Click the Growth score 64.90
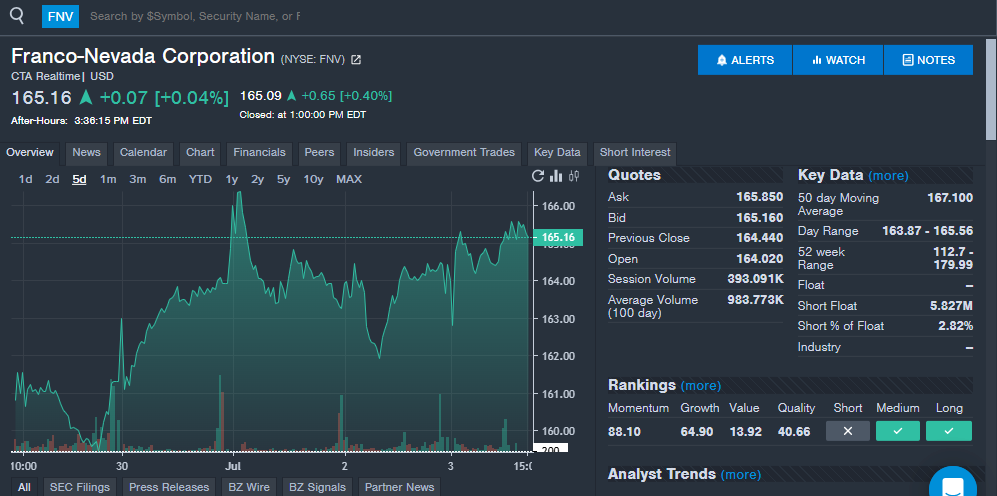Viewport: 997px width, 496px height. click(697, 432)
